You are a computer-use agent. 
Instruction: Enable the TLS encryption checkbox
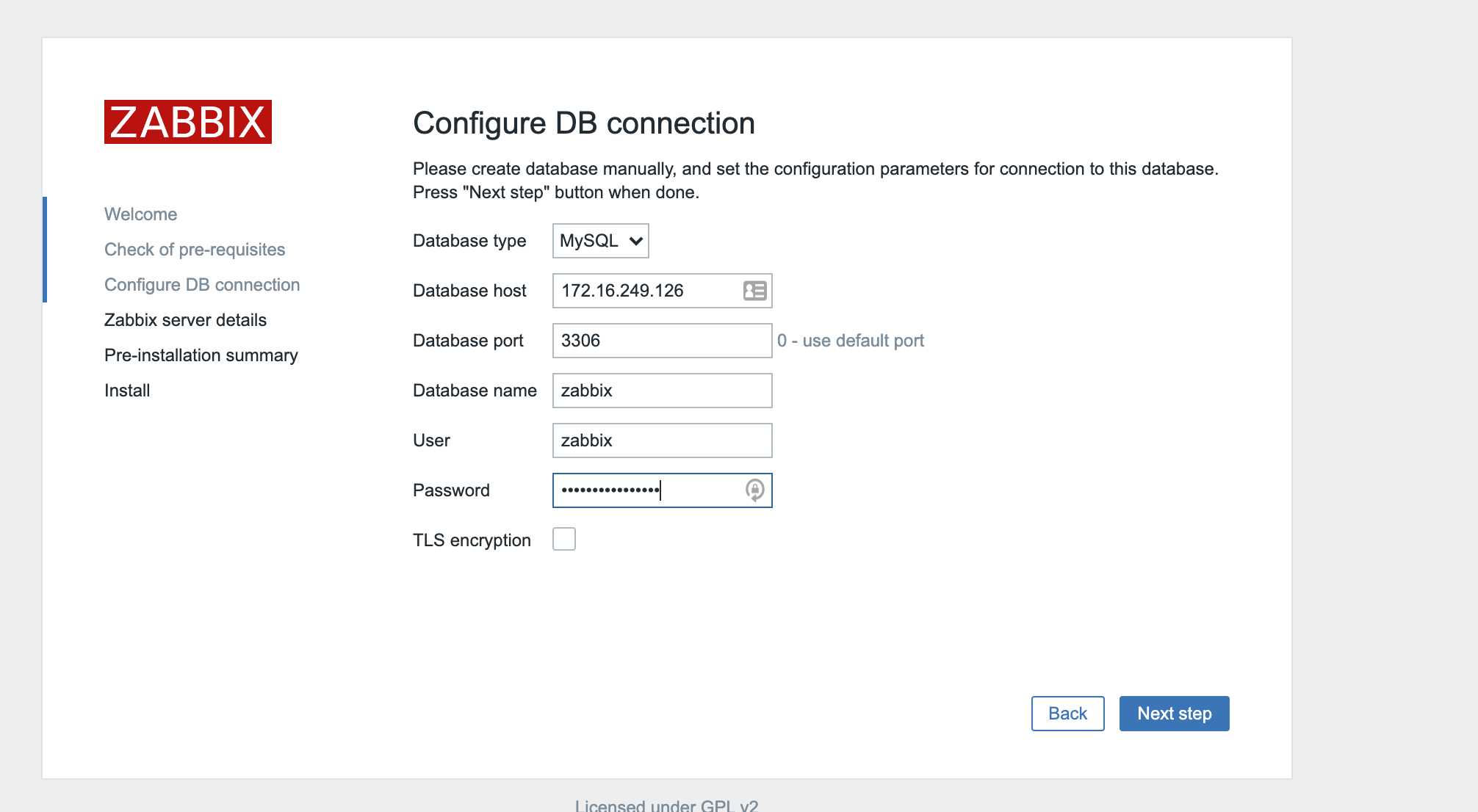click(564, 540)
